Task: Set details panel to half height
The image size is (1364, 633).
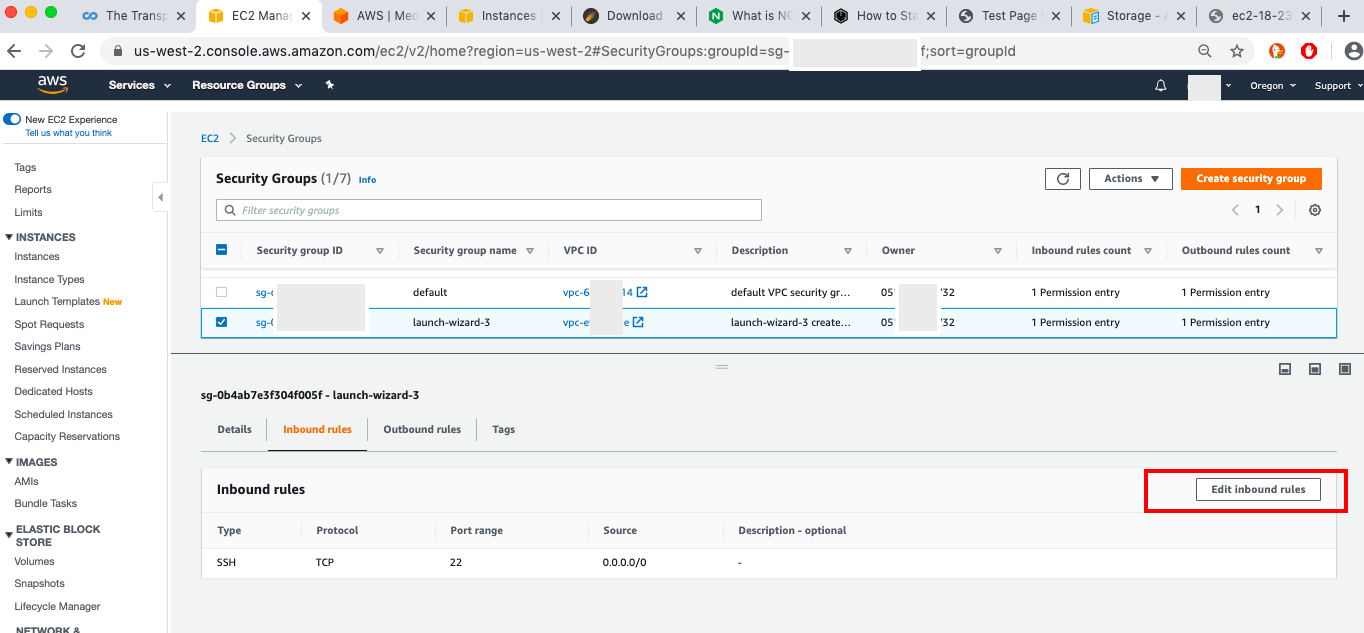Action: pos(1315,369)
